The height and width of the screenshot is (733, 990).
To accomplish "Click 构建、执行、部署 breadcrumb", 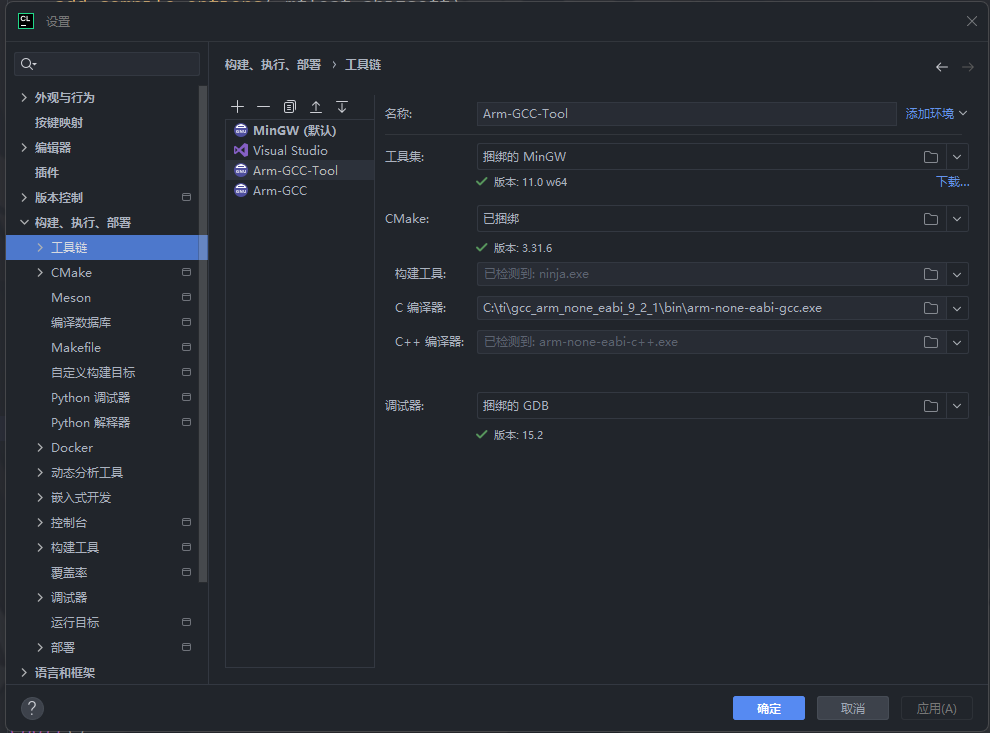I will pyautogui.click(x=273, y=65).
